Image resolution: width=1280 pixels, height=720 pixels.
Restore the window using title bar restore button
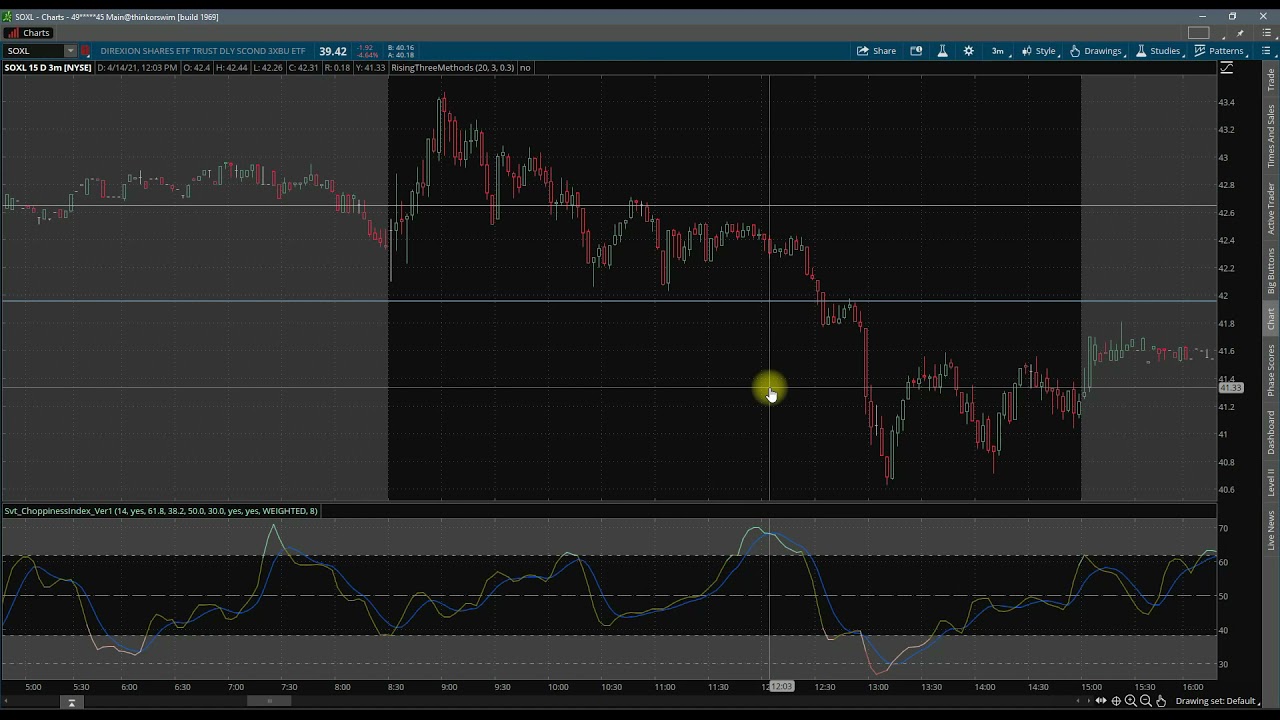click(x=1232, y=16)
